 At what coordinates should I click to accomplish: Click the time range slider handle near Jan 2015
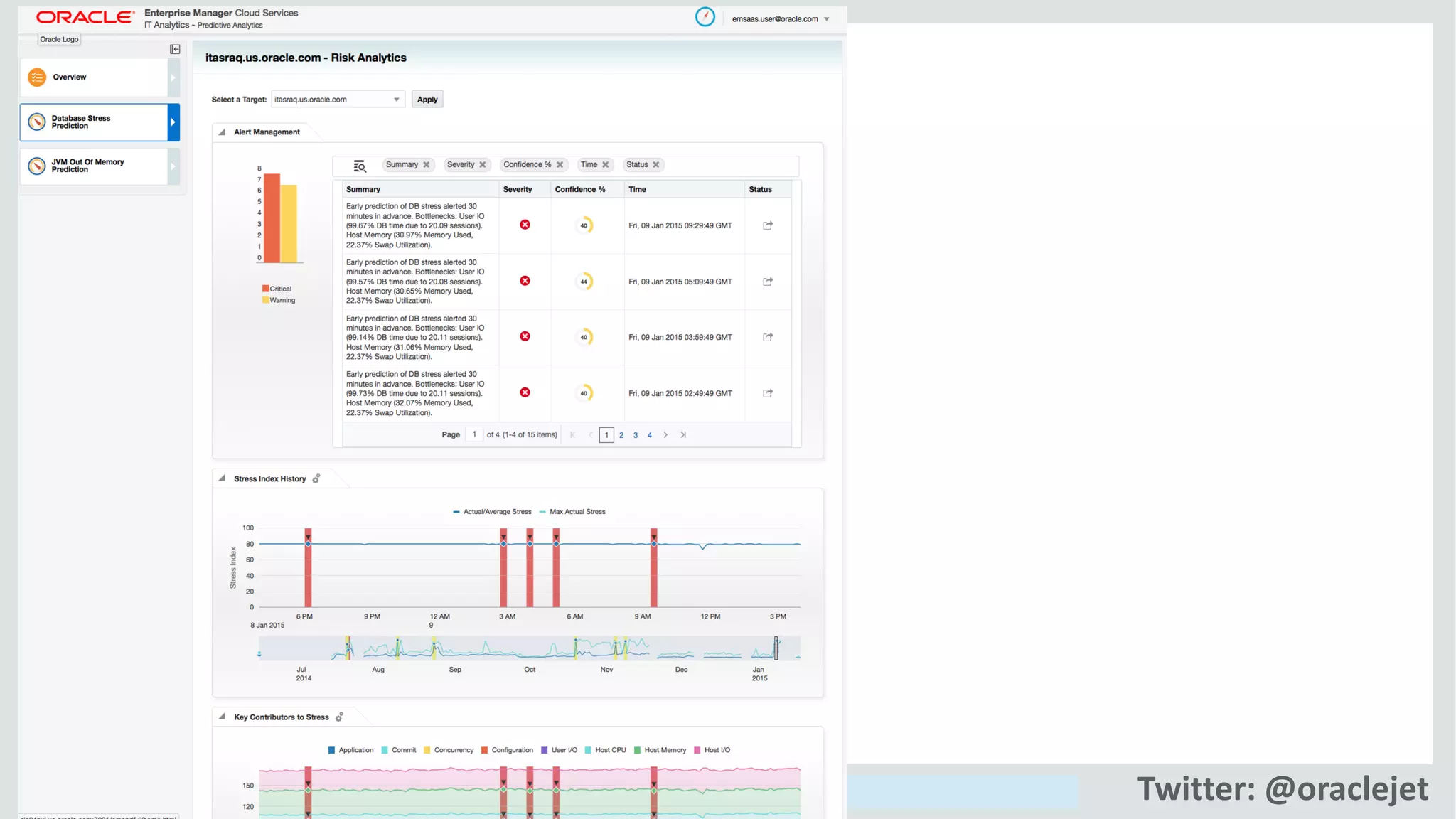(776, 648)
